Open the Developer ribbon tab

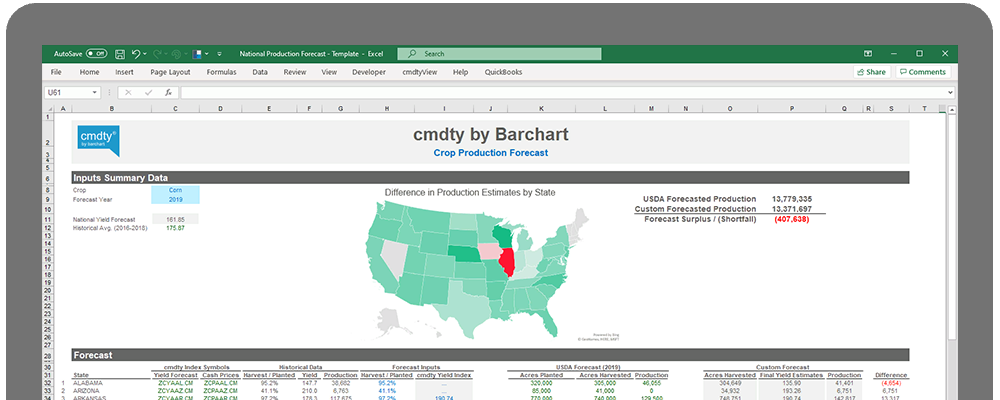pyautogui.click(x=369, y=72)
